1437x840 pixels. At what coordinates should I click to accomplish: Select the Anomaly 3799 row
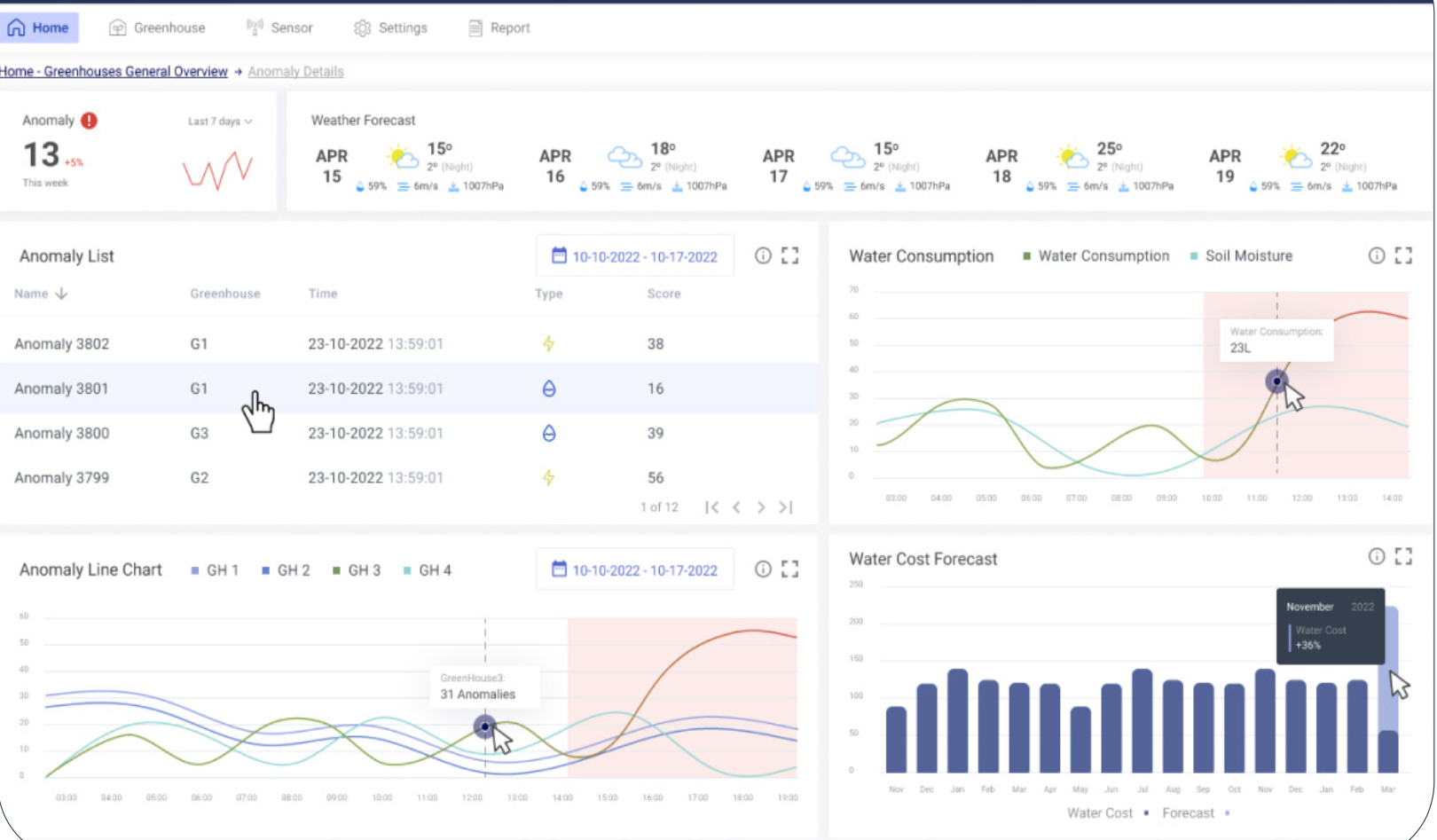(x=62, y=478)
